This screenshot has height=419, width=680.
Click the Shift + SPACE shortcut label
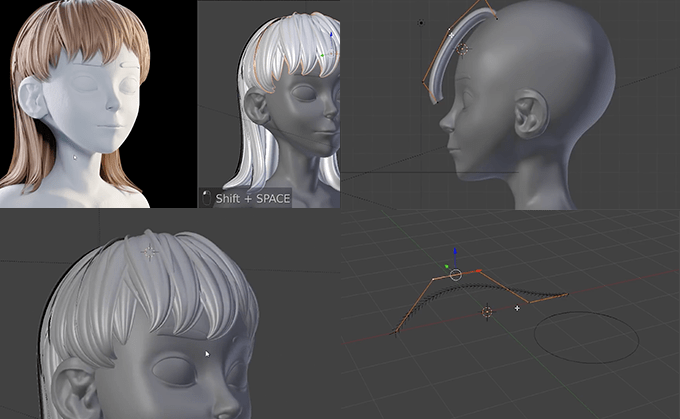coord(253,199)
